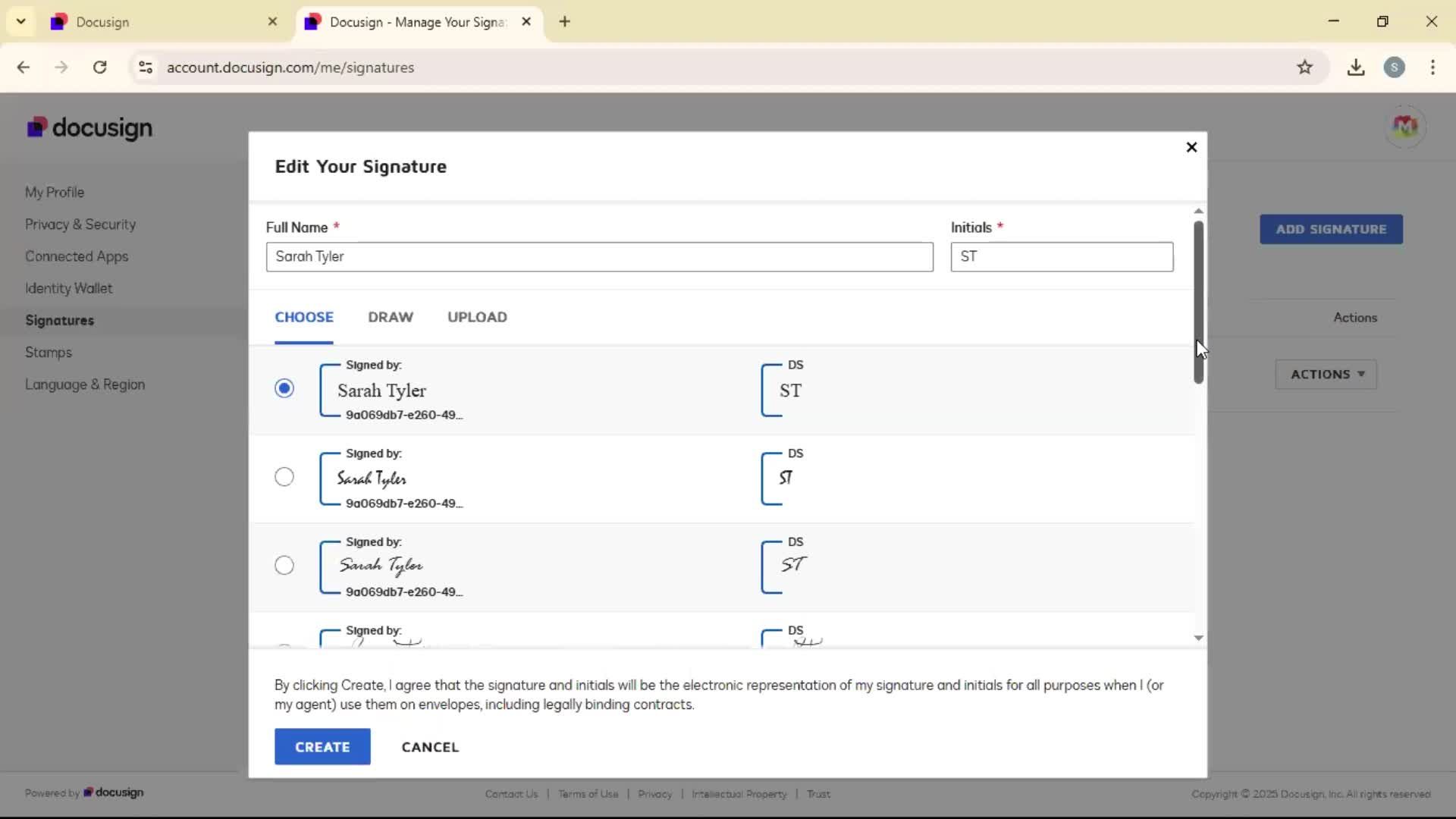Click the third ST initials preview
Screen dimensions: 1456x819
(x=783, y=567)
